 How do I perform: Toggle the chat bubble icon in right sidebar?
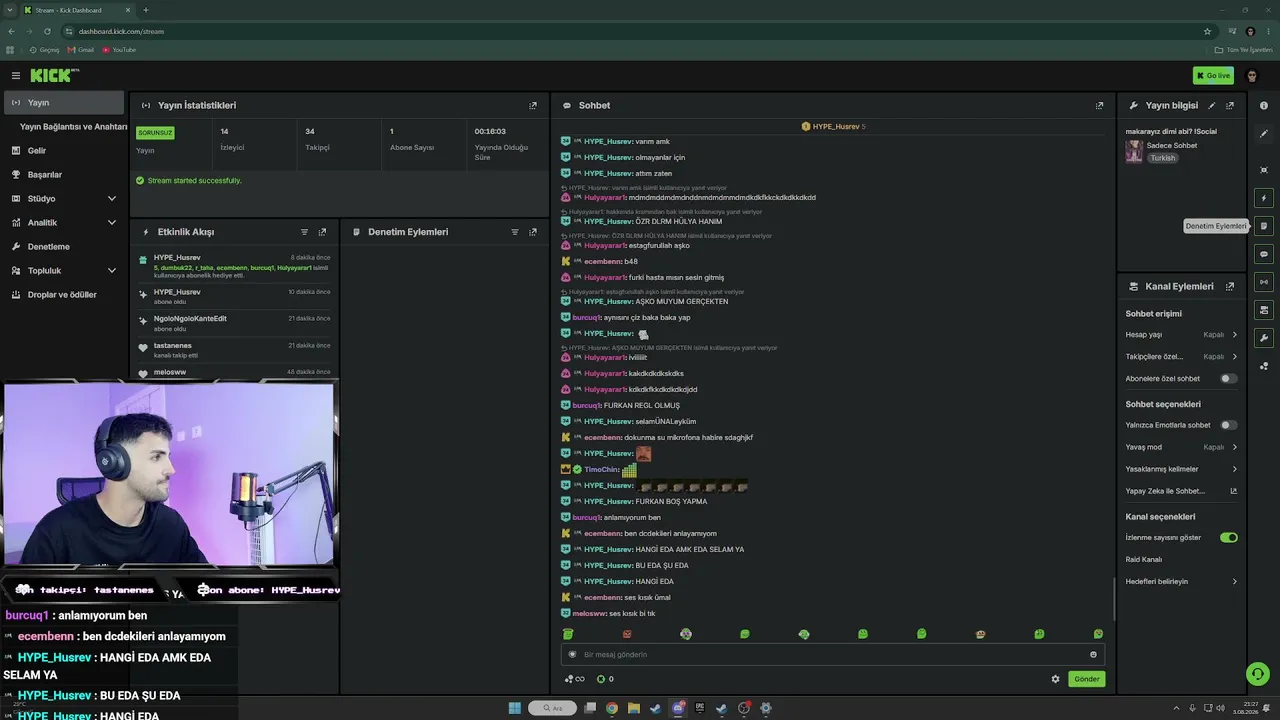pos(1264,254)
